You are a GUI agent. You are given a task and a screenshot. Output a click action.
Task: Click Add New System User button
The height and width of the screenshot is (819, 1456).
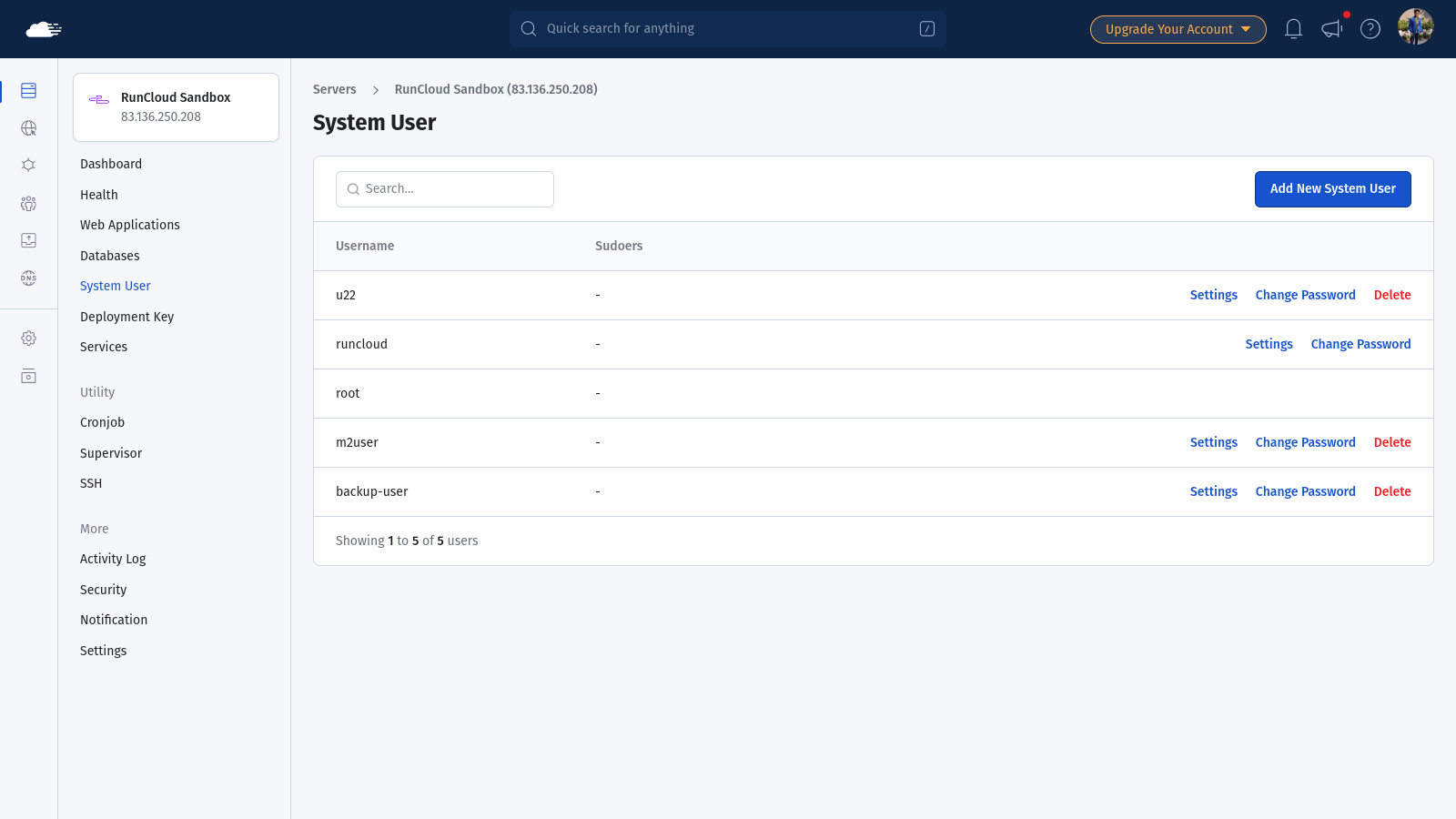click(x=1332, y=189)
